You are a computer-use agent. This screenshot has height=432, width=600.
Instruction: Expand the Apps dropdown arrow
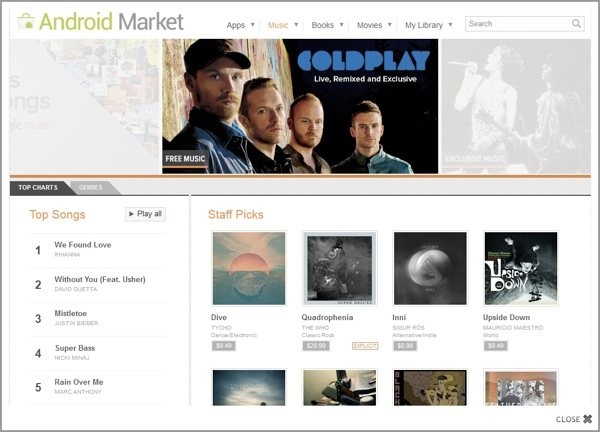click(x=253, y=25)
